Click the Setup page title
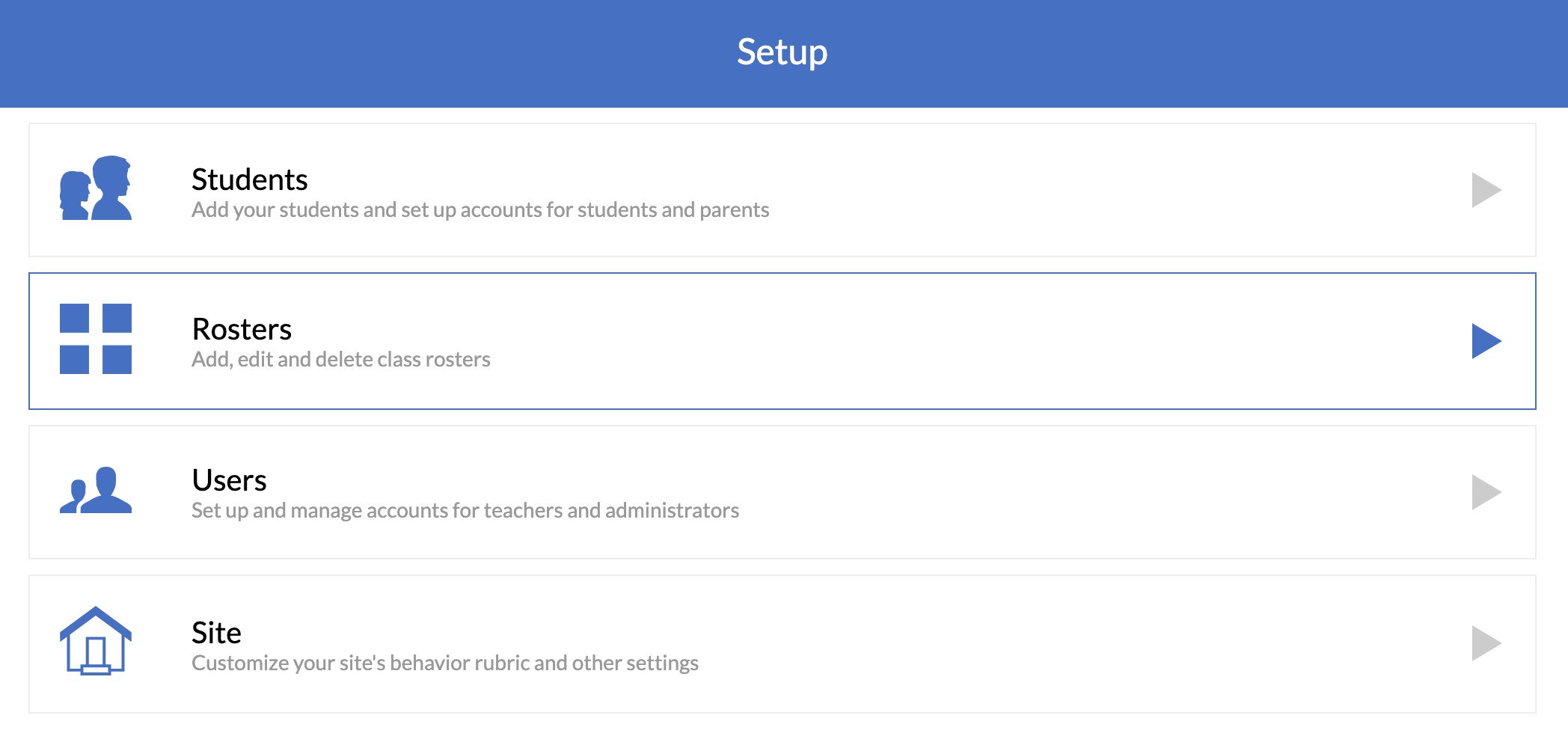1568x748 pixels. [782, 52]
